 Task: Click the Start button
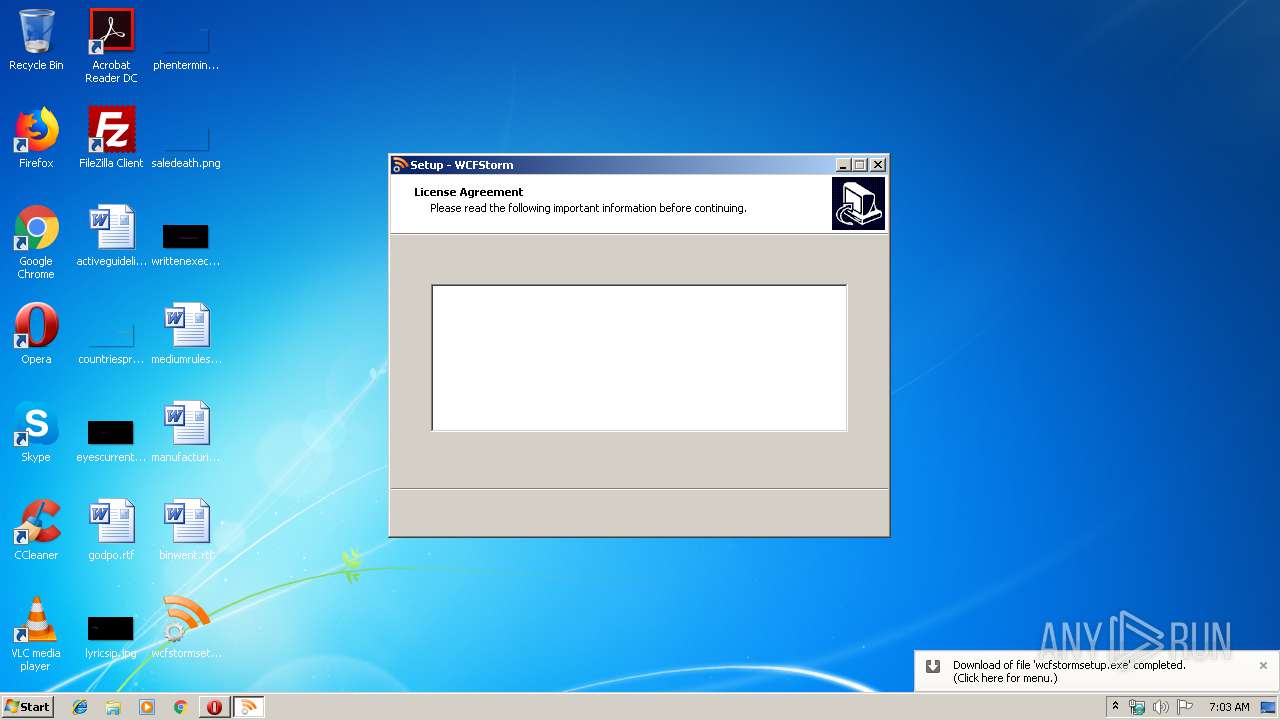click(27, 707)
